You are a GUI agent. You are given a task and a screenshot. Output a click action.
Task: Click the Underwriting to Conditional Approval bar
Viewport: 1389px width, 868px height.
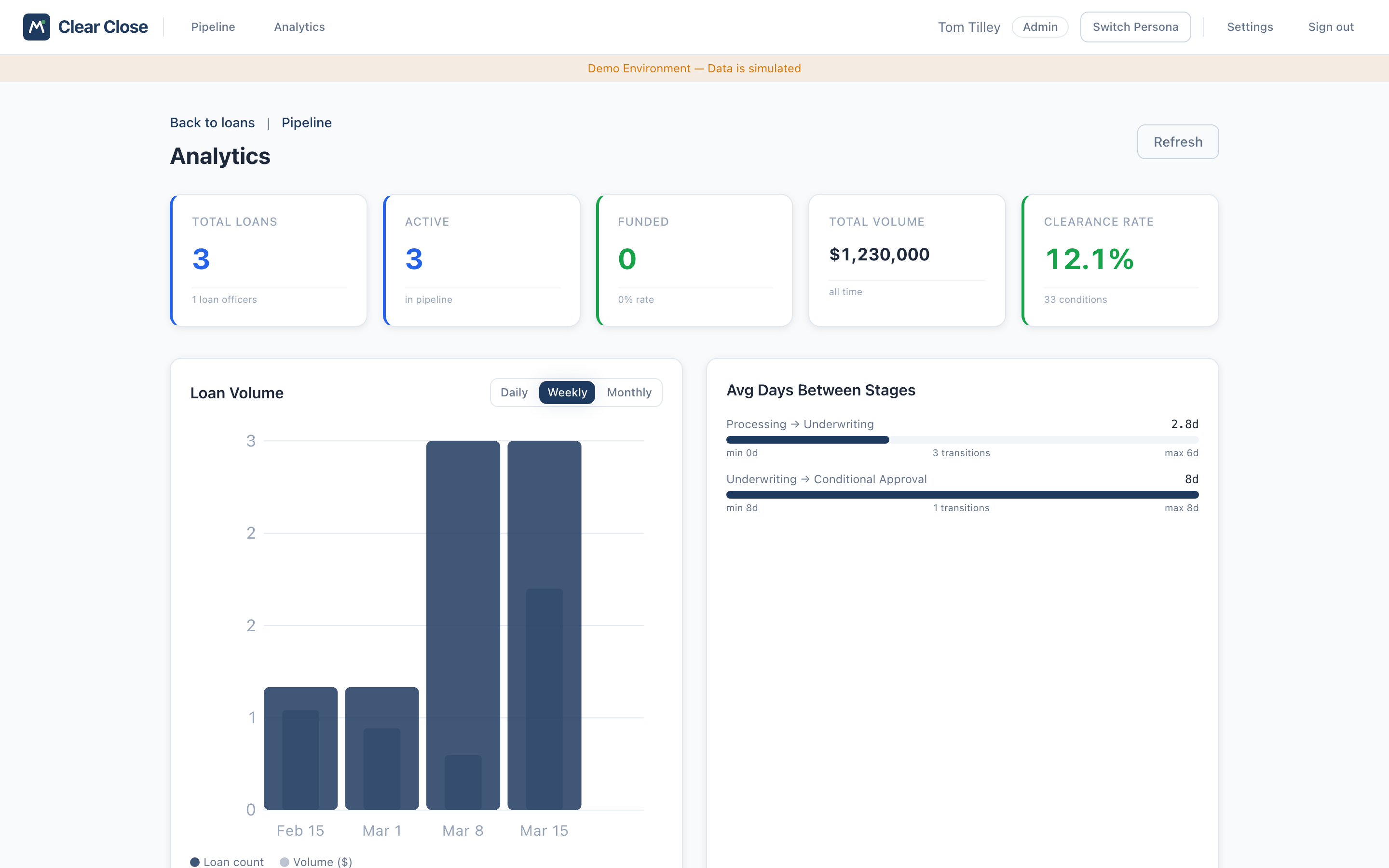click(x=962, y=494)
